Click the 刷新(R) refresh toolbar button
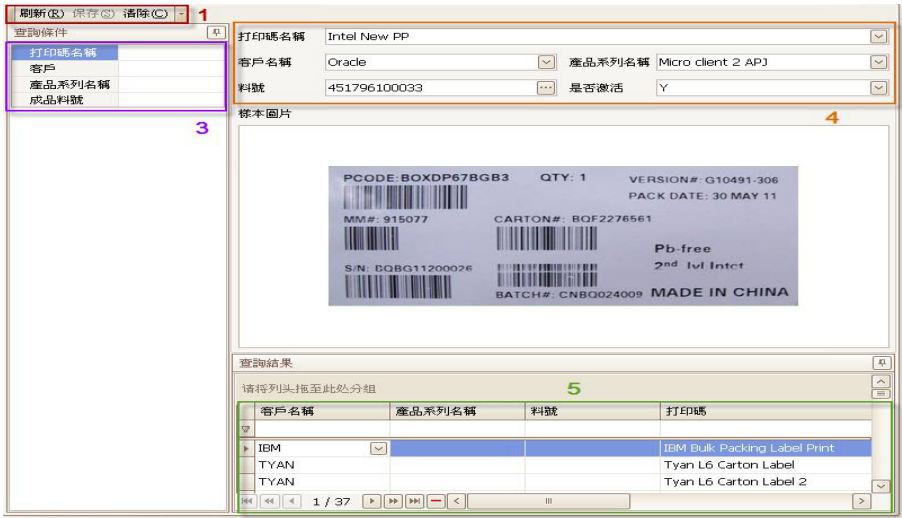902x518 pixels. coord(41,14)
